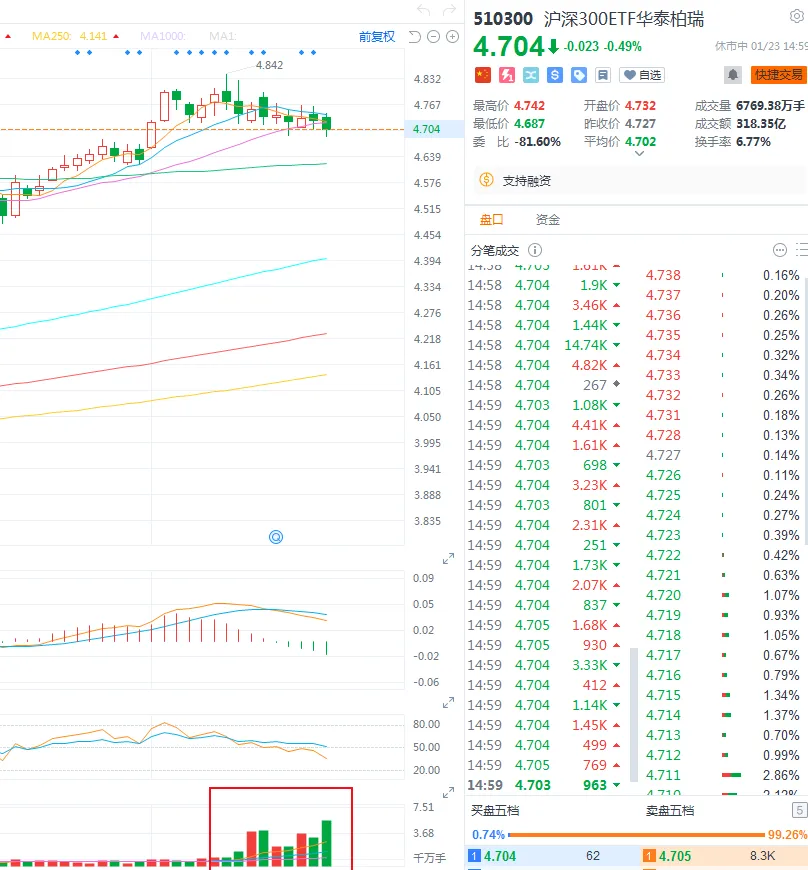Select the 14.74K trade row
This screenshot has height=870, width=808.
[543, 345]
